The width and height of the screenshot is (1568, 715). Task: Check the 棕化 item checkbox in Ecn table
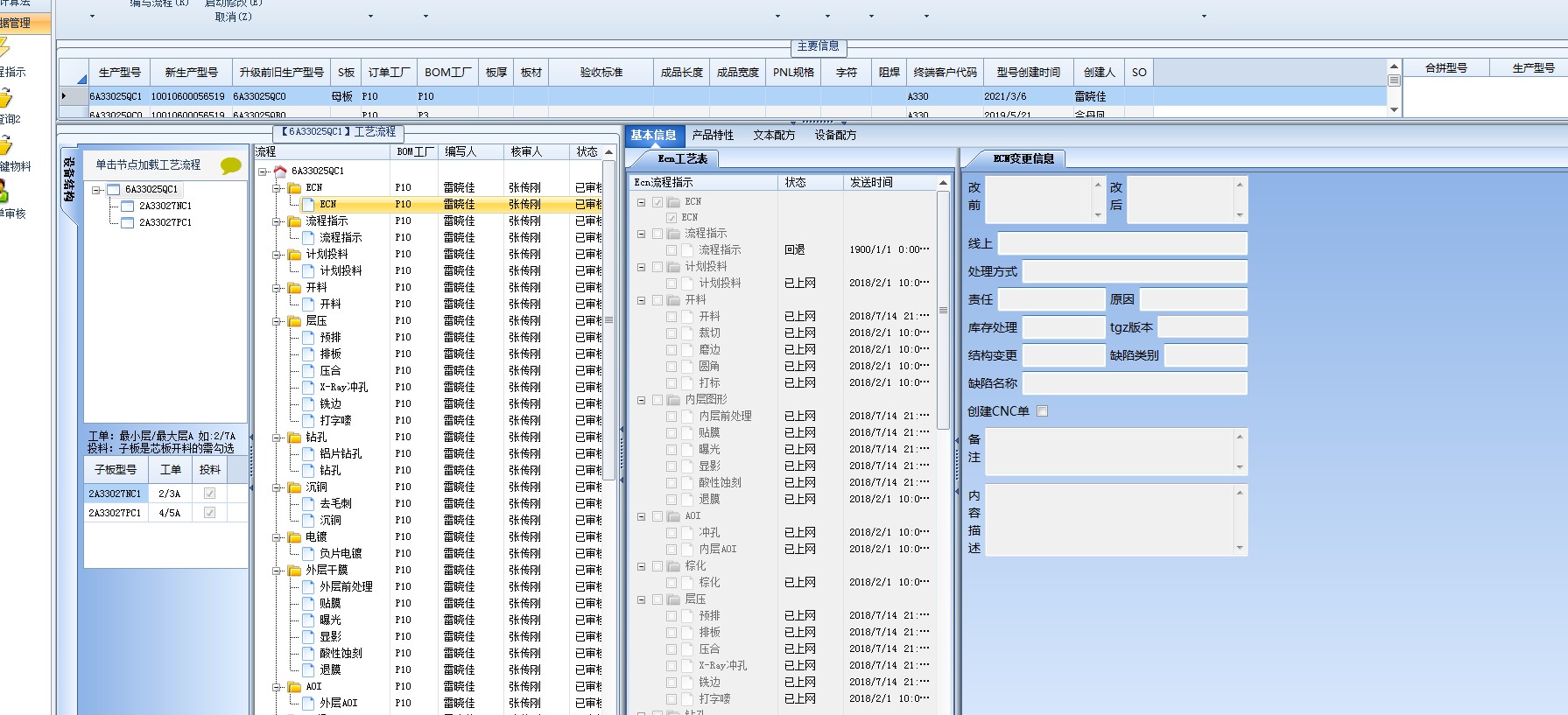671,583
